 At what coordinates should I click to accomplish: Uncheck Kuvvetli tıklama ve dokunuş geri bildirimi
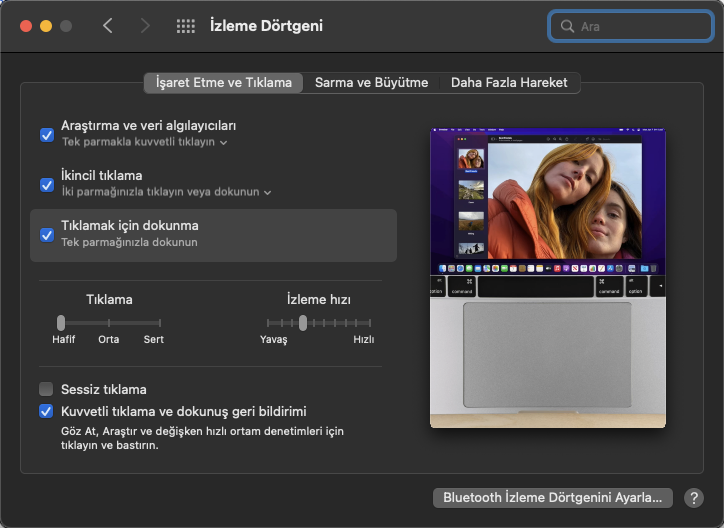(x=46, y=411)
